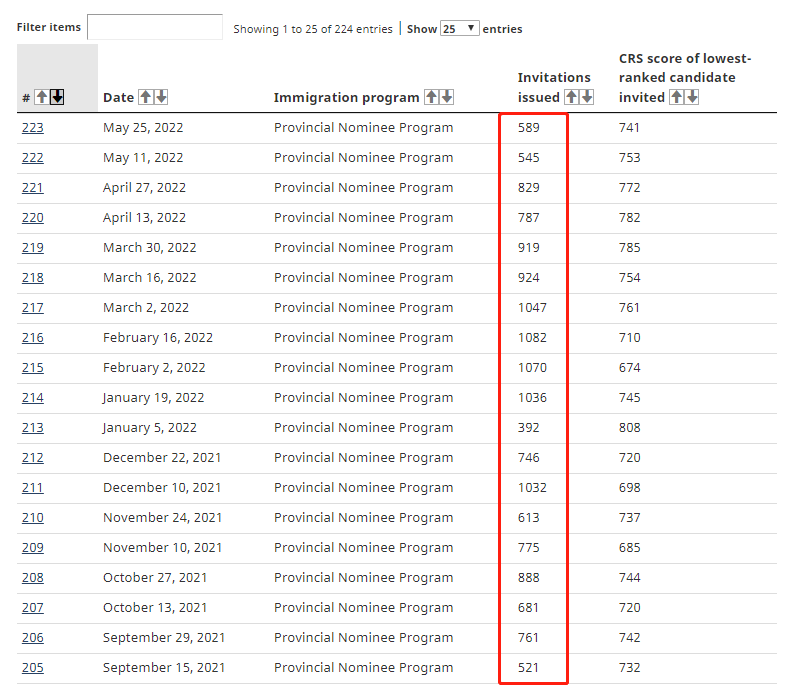The height and width of the screenshot is (690, 787).
Task: Open draw 221 link
Action: click(x=33, y=188)
